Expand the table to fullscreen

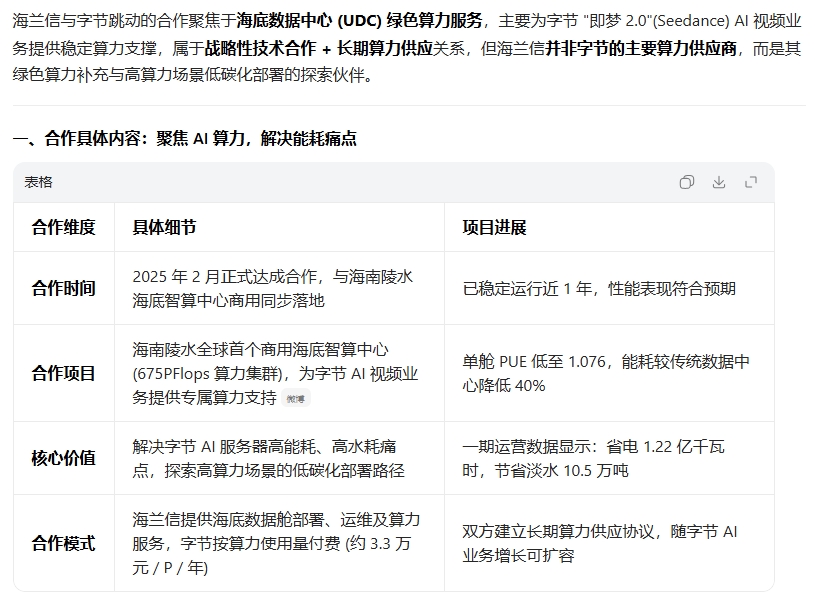coord(751,182)
